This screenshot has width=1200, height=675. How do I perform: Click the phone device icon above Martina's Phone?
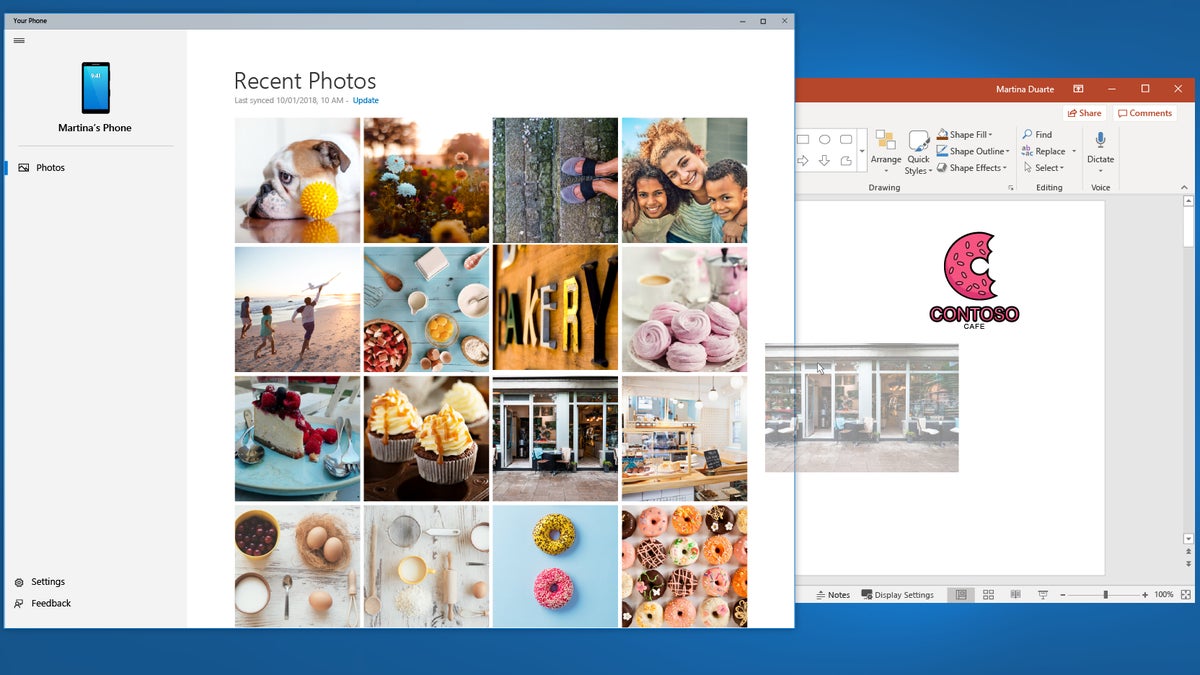96,88
